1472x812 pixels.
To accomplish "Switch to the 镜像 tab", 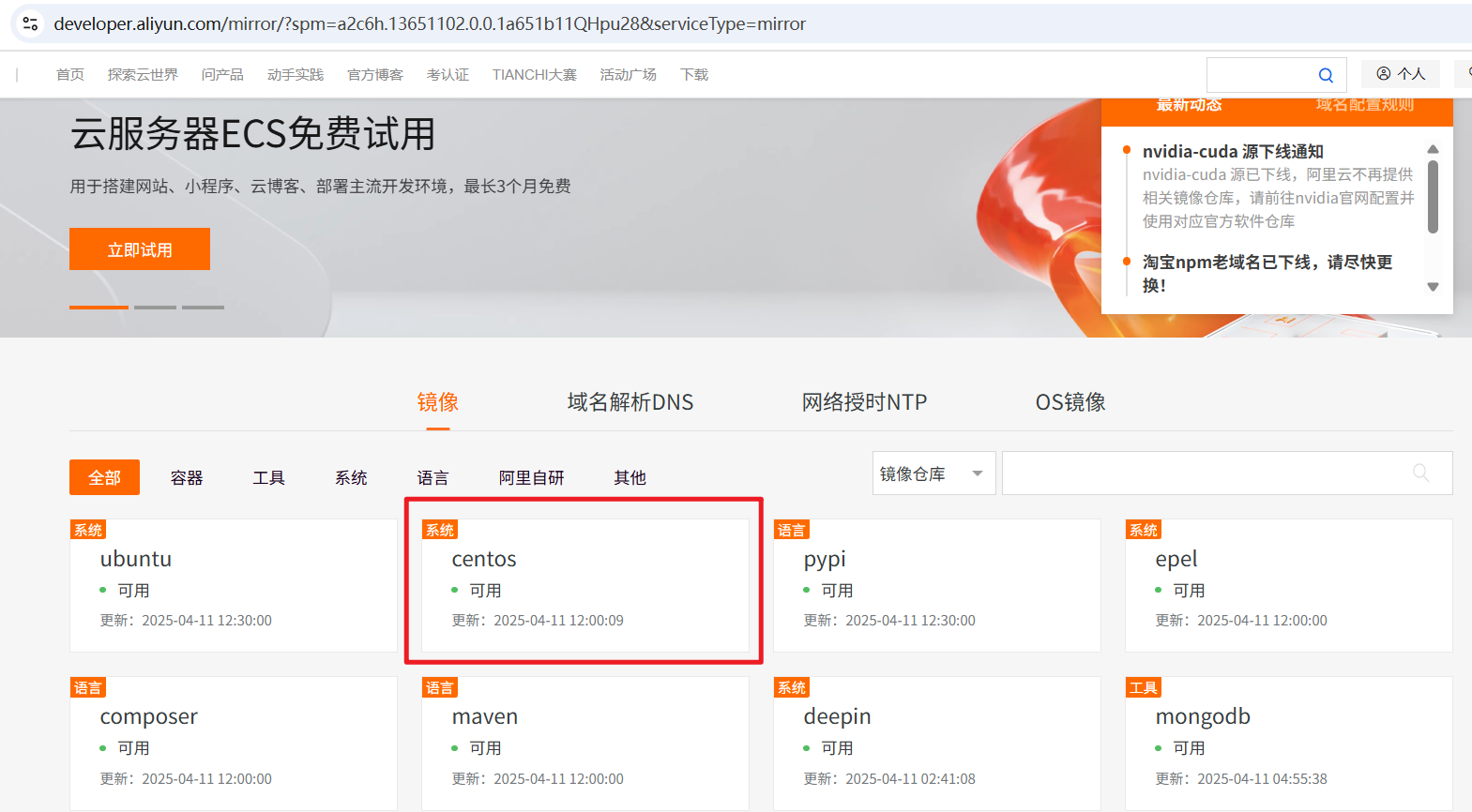I will click(438, 402).
